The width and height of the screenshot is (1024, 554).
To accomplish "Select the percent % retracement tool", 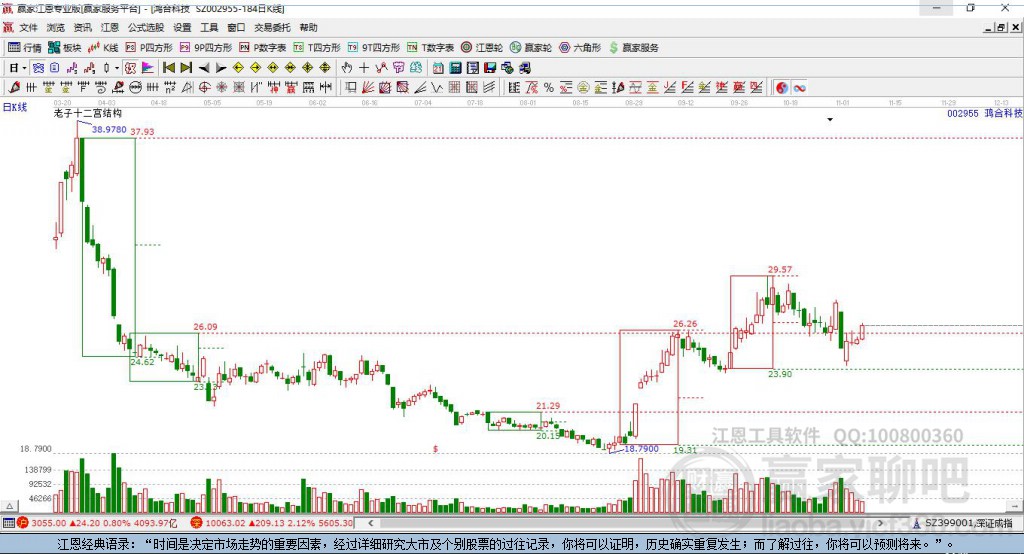I will [549, 88].
